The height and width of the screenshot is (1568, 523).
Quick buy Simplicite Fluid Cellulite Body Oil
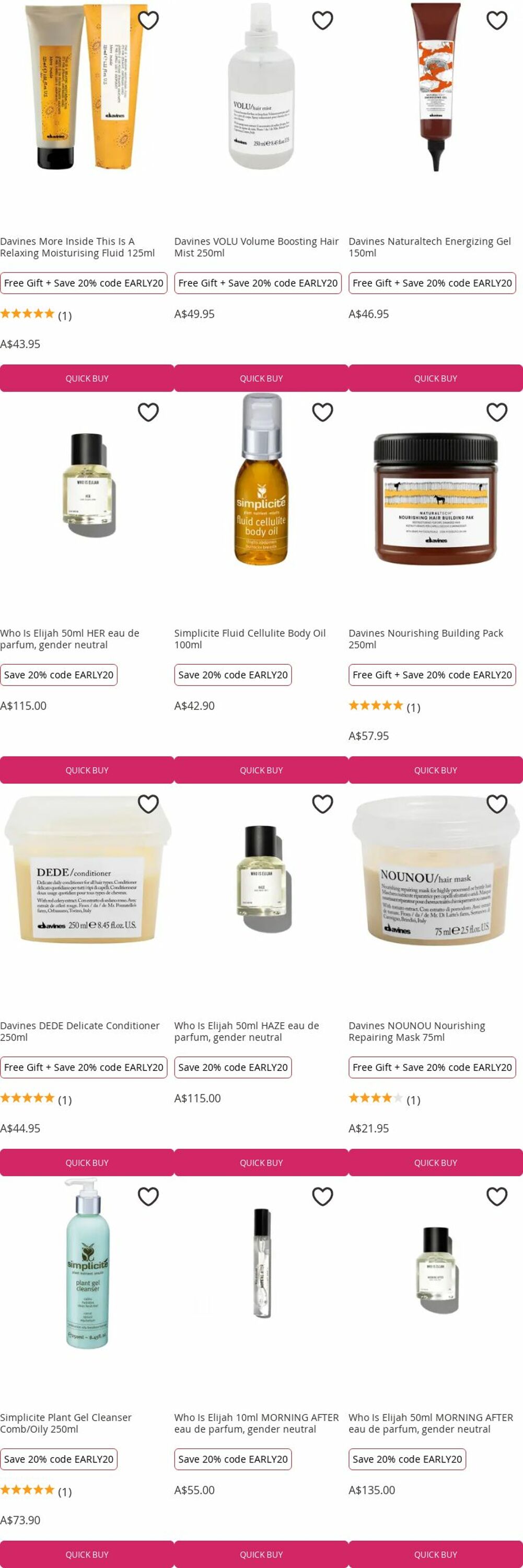(261, 770)
